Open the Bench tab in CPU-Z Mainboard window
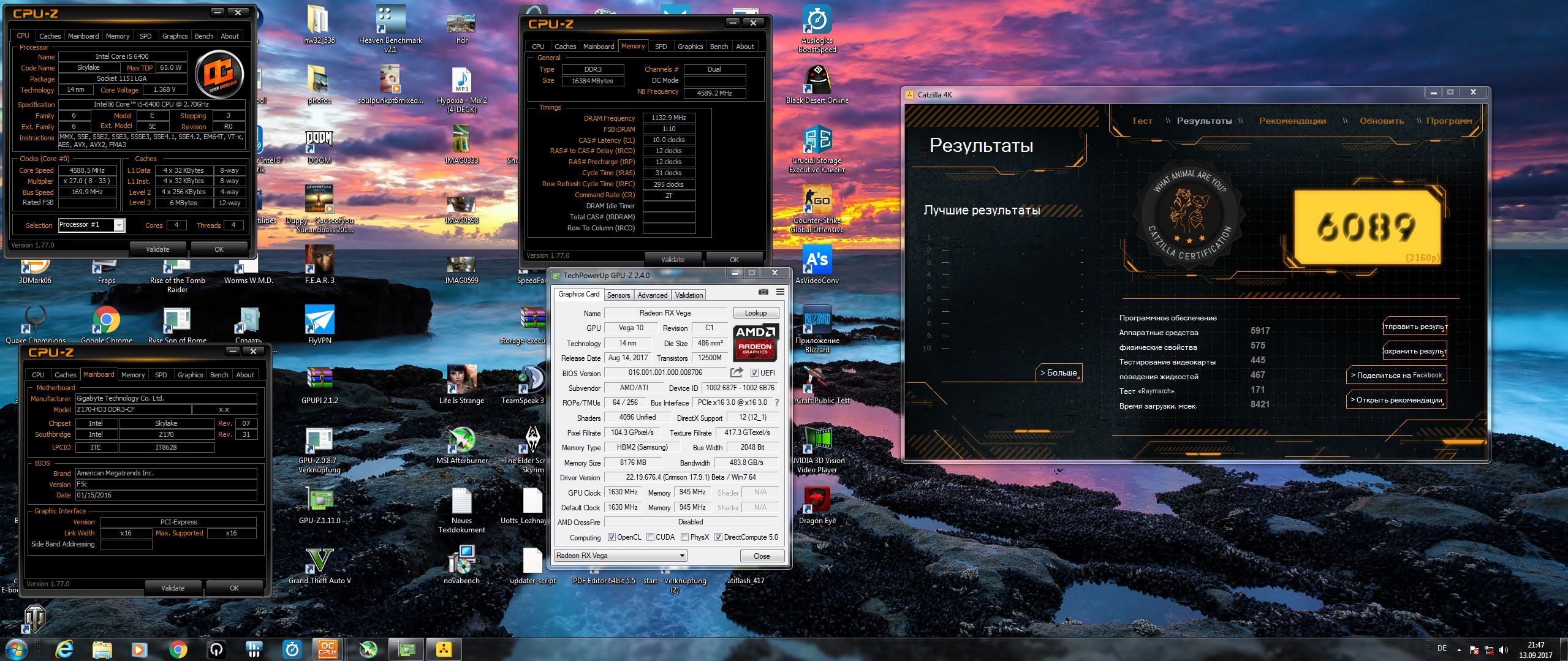 (219, 375)
